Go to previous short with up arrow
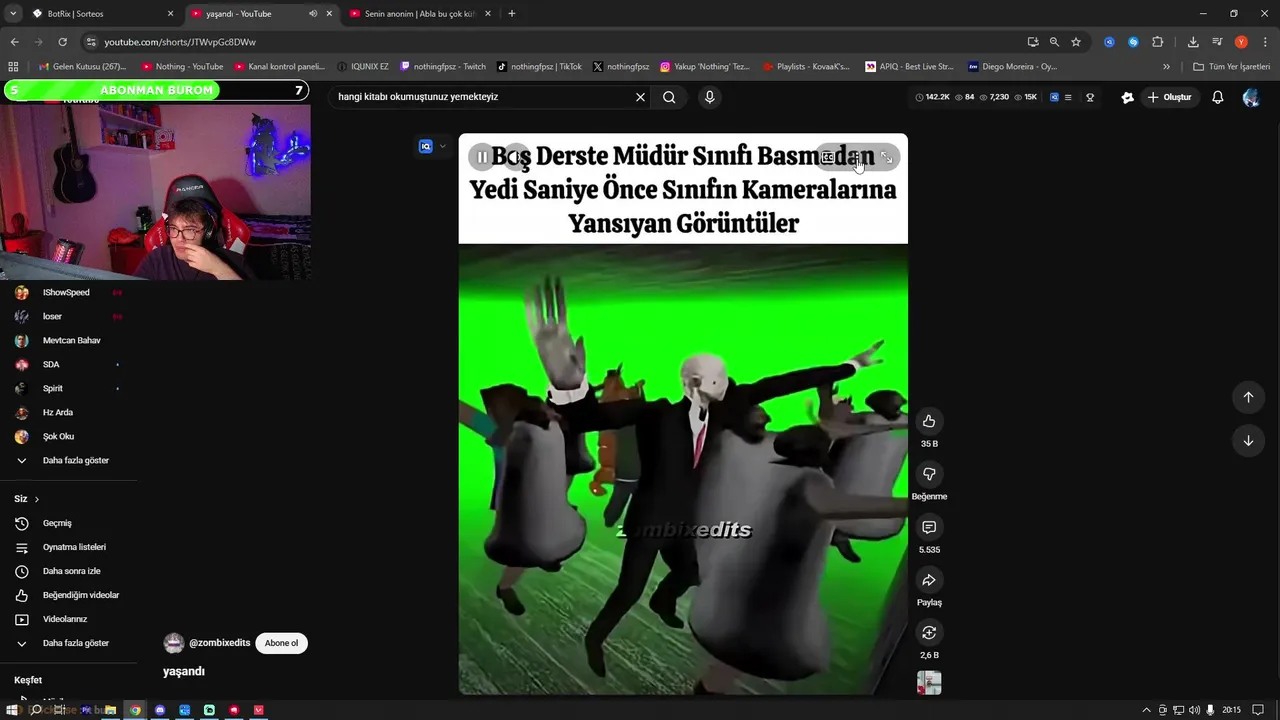This screenshot has width=1280, height=720. (x=1248, y=397)
